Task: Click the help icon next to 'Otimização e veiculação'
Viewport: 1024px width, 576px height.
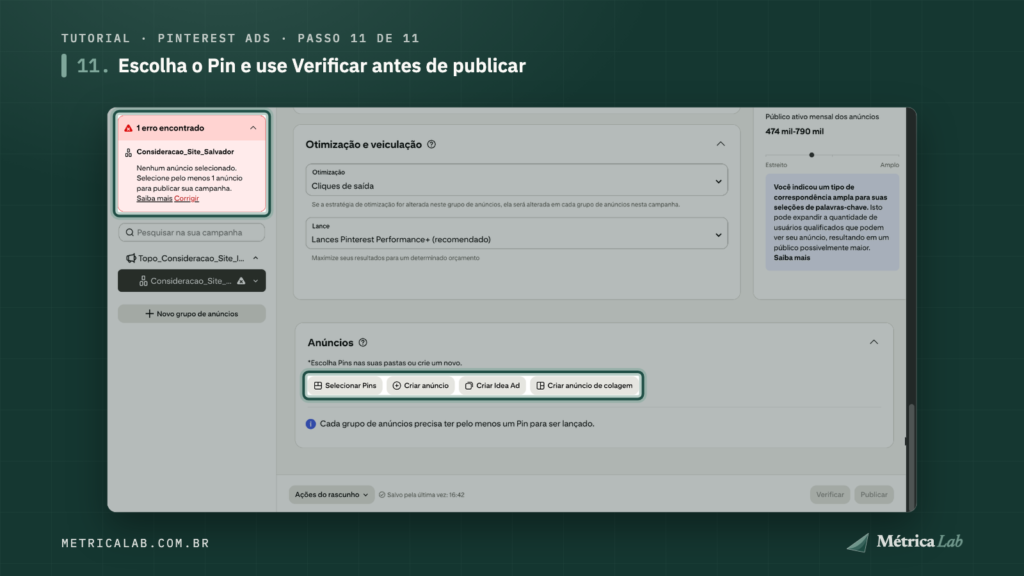Action: point(431,144)
